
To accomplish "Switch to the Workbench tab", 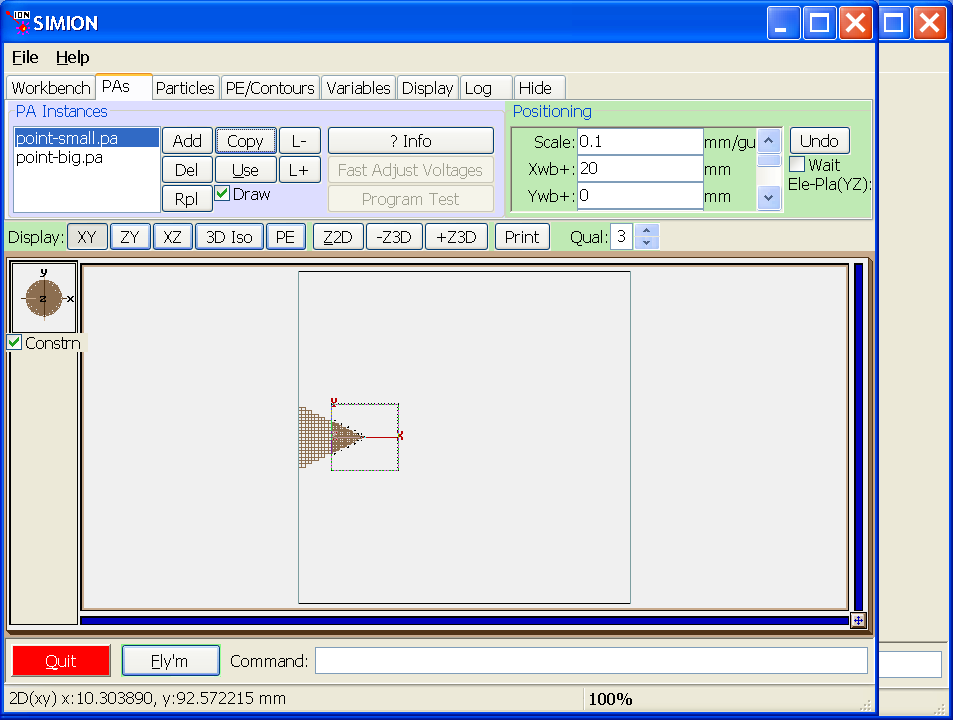I will click(x=50, y=88).
